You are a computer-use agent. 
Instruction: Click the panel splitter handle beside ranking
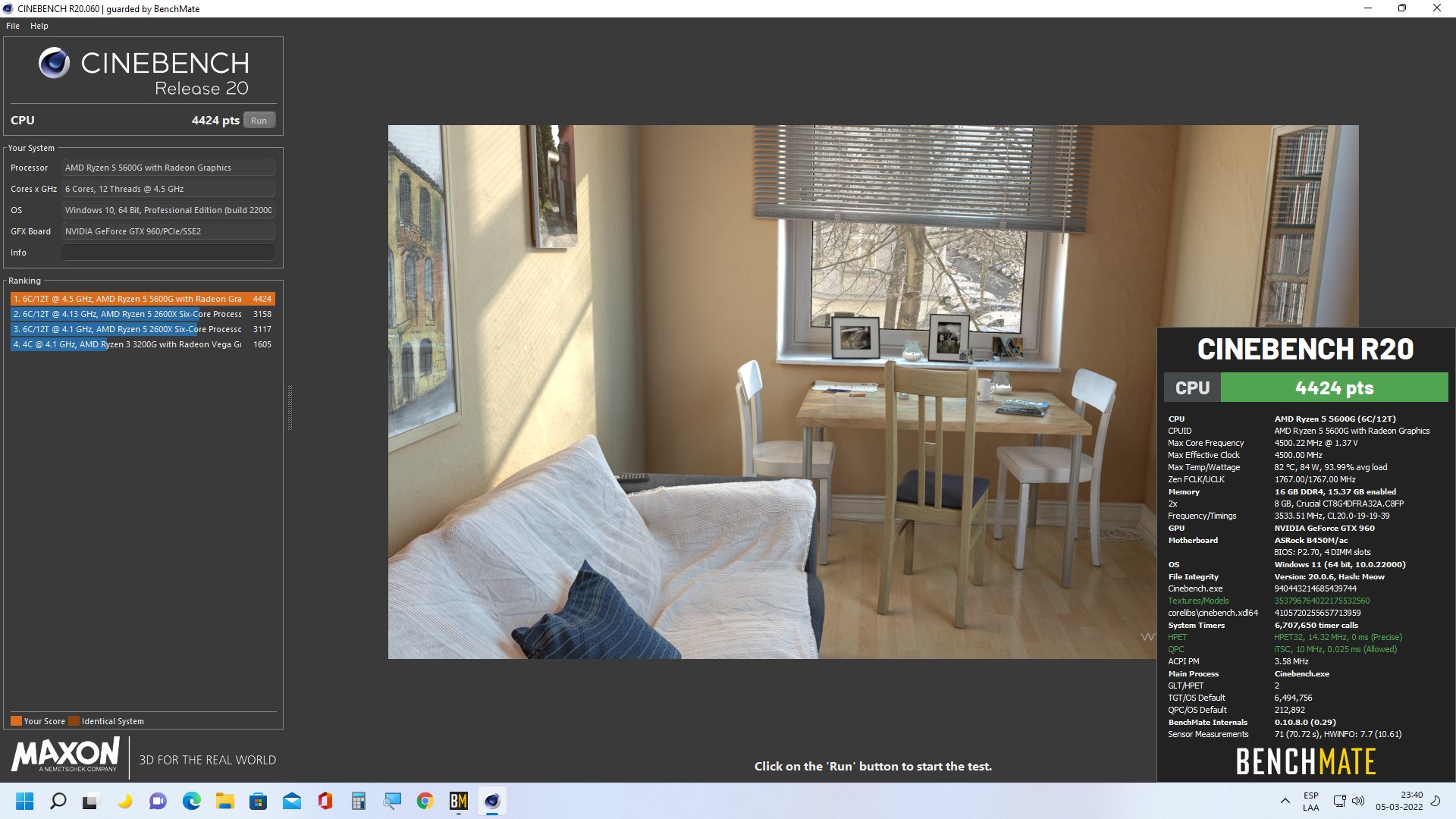[290, 408]
